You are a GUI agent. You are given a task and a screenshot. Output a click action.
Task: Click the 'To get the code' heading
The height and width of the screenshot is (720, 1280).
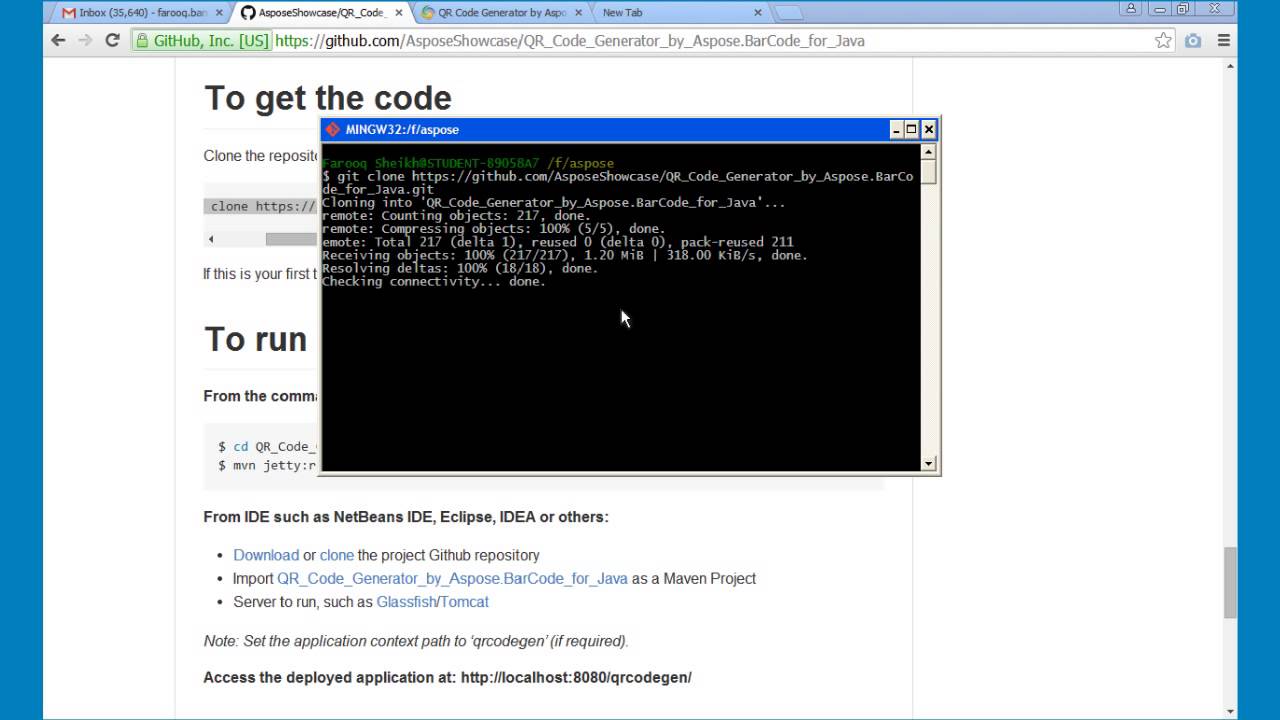click(x=328, y=98)
